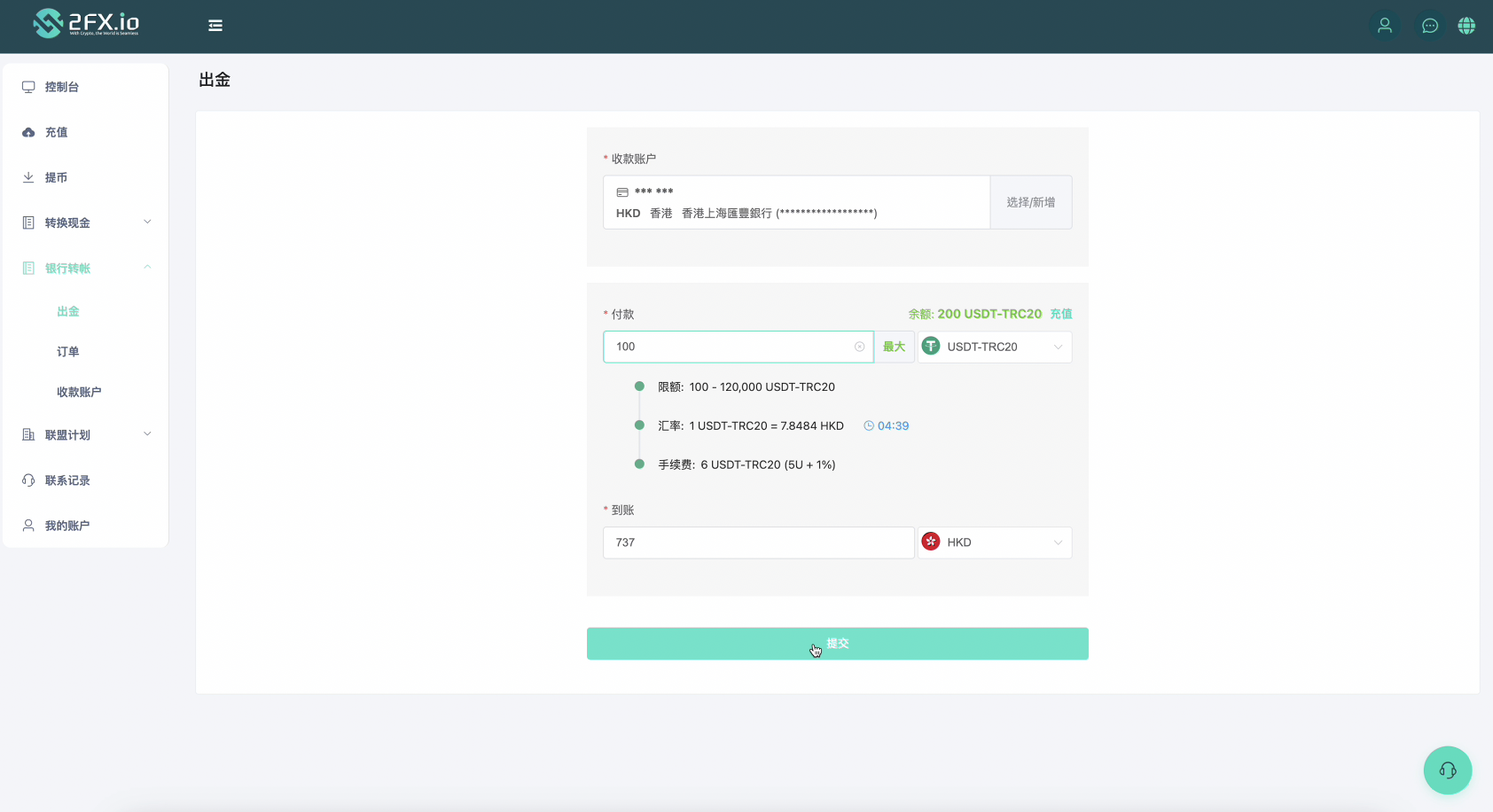1493x812 pixels.
Task: Expand the 联盟计划 sidebar menu
Action: [86, 435]
